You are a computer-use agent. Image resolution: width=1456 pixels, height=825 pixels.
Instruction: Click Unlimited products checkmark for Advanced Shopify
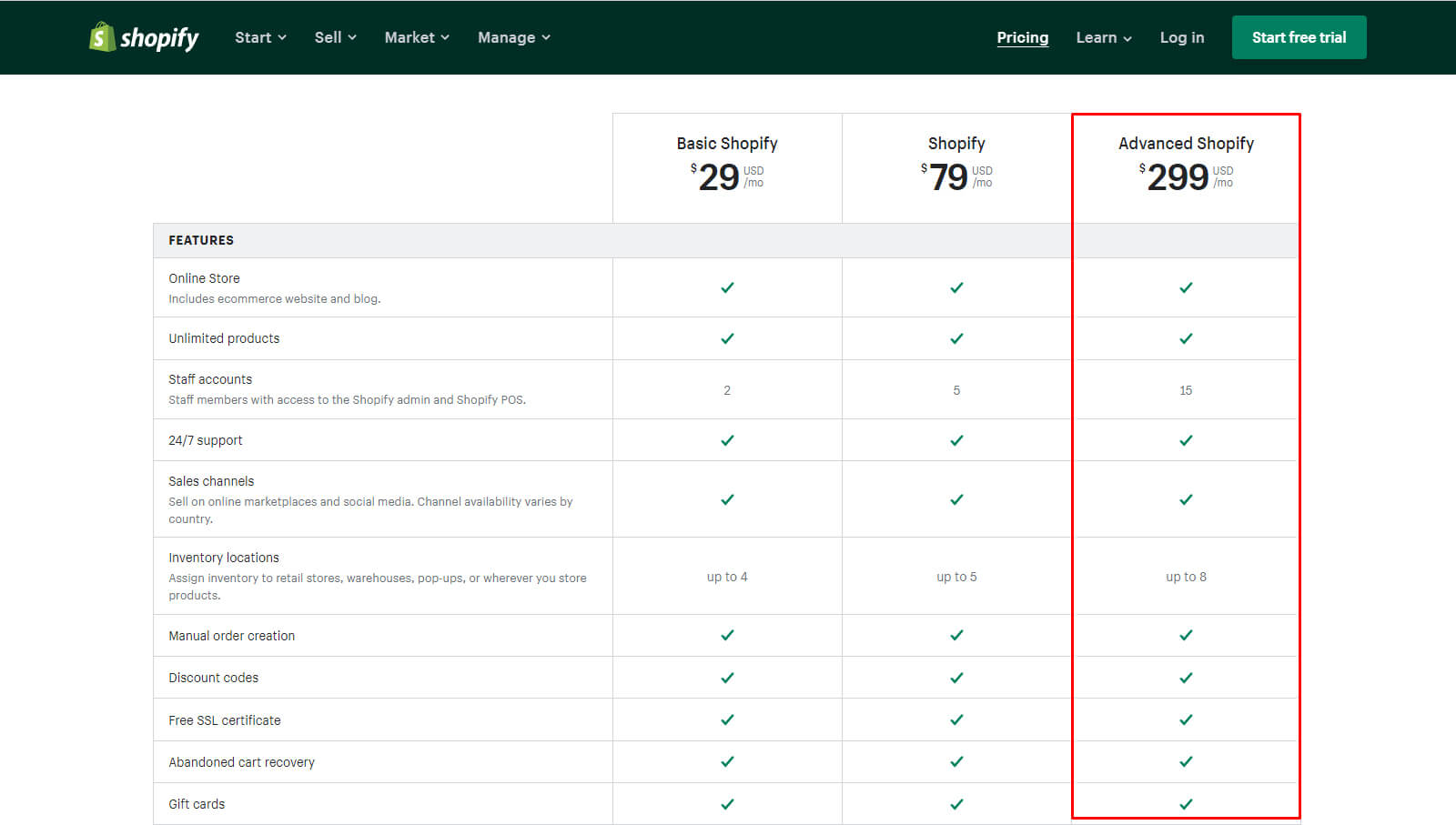tap(1186, 338)
